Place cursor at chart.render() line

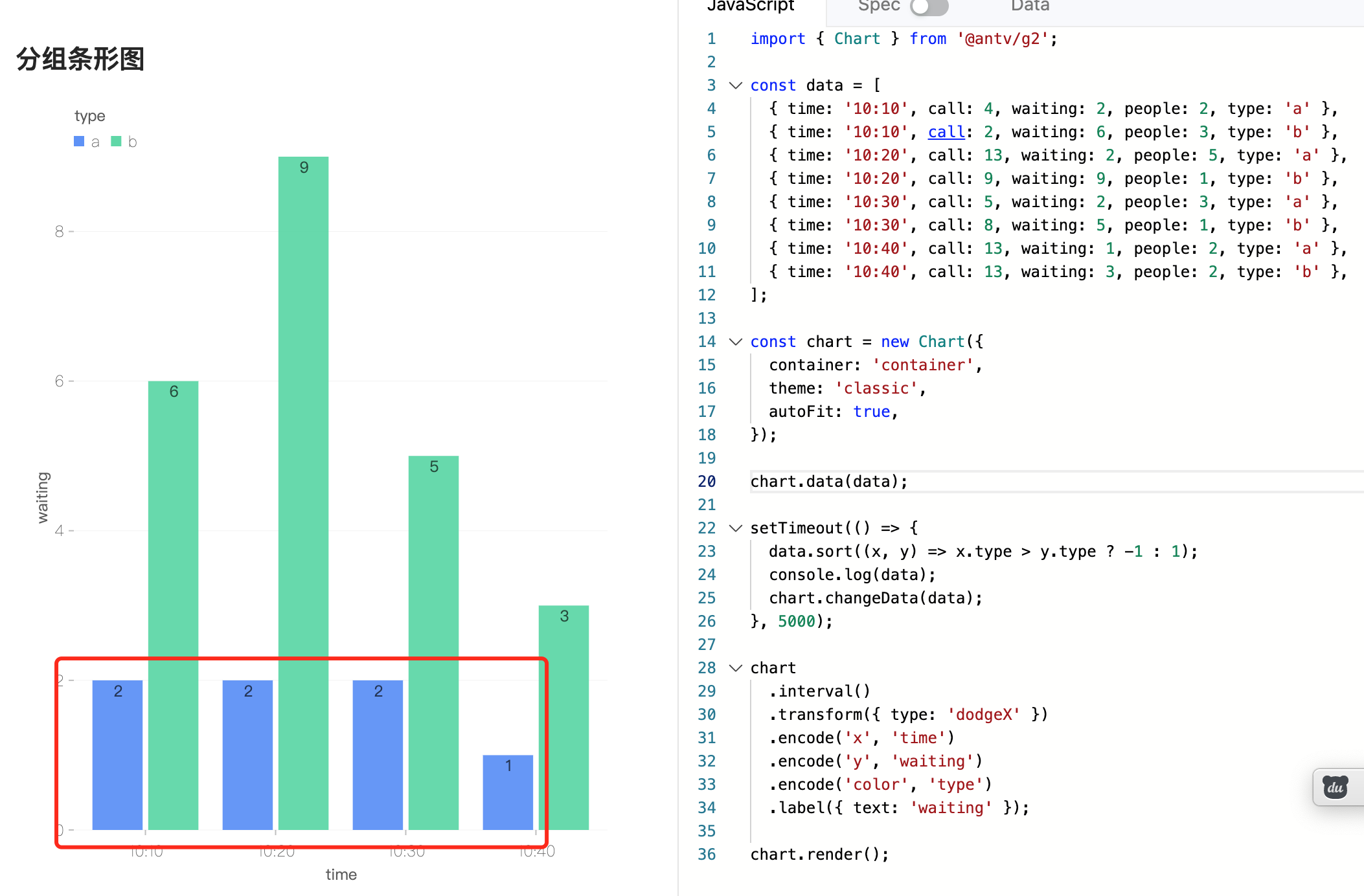coord(819,855)
